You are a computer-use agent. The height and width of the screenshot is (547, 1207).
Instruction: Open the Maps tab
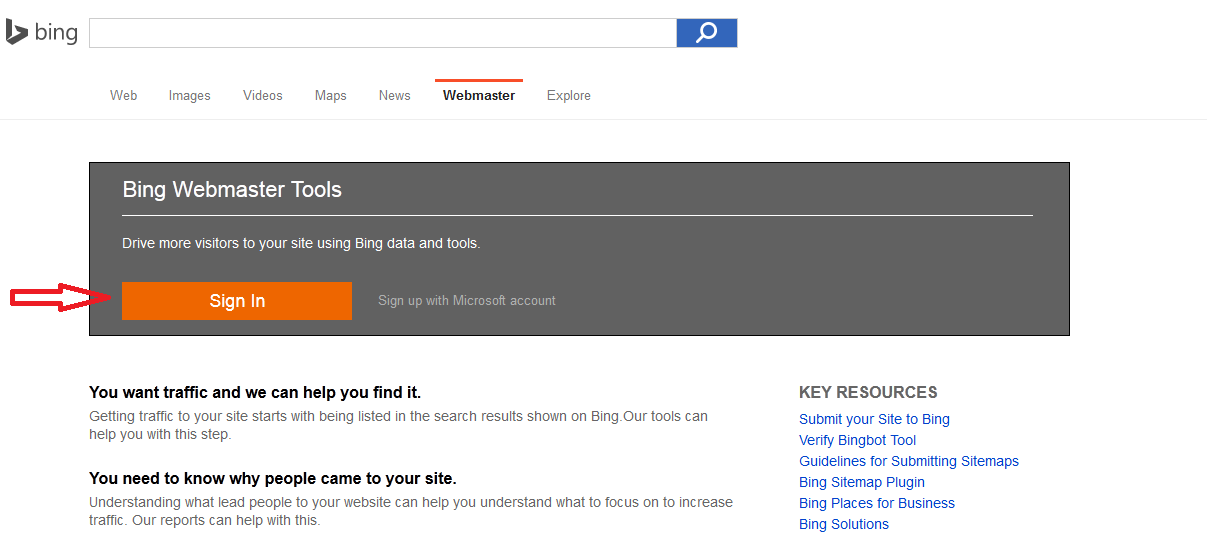pos(331,96)
